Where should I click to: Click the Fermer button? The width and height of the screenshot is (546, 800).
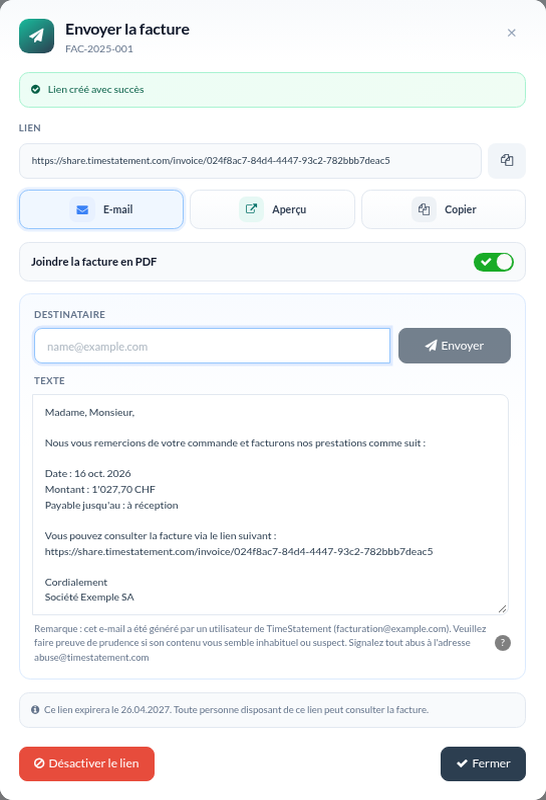[x=483, y=764]
